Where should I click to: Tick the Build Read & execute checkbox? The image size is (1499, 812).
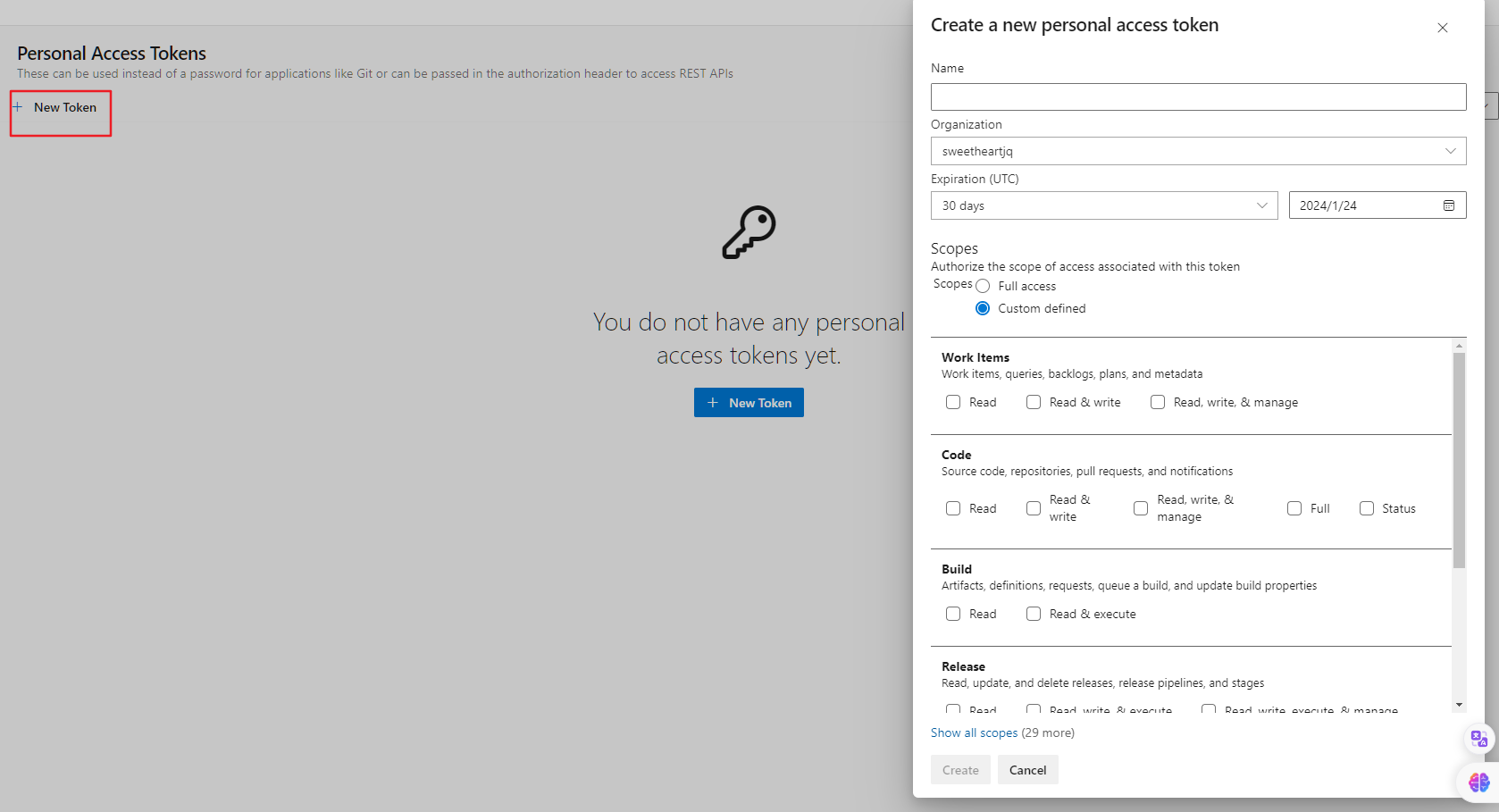(x=1034, y=614)
